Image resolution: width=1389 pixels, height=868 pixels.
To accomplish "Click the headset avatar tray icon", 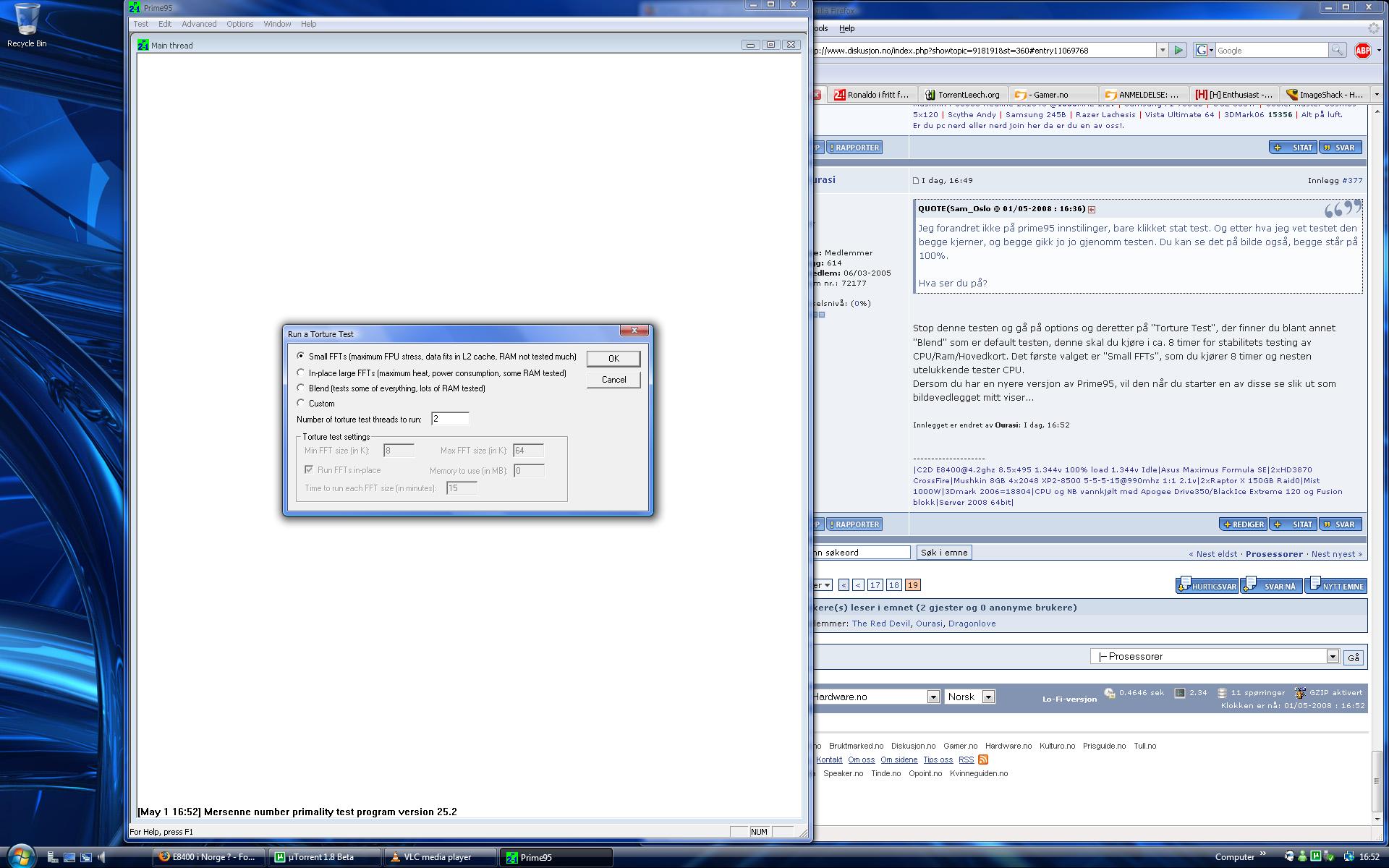I will [1290, 857].
